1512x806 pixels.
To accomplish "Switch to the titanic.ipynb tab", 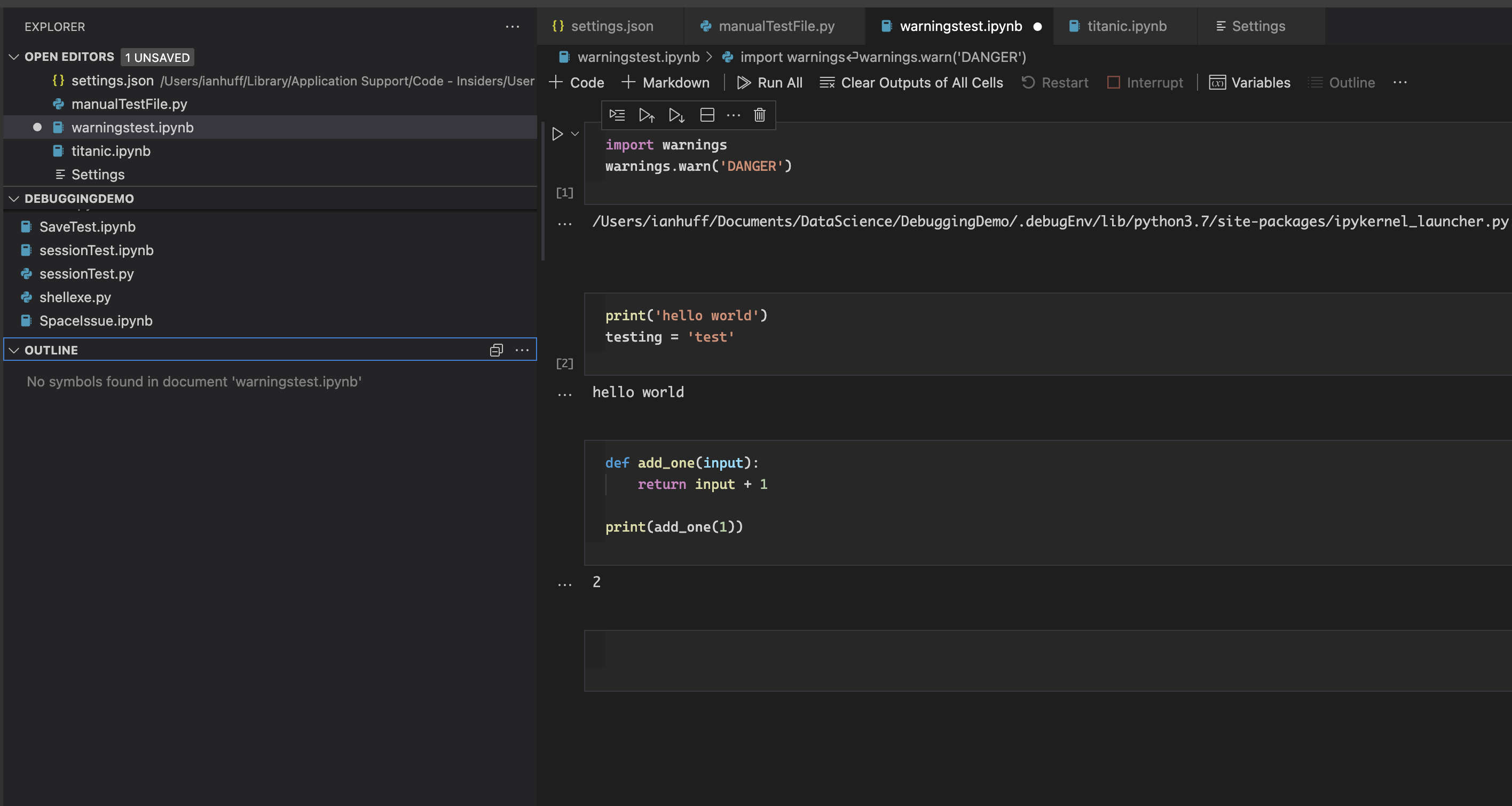I will [1126, 26].
